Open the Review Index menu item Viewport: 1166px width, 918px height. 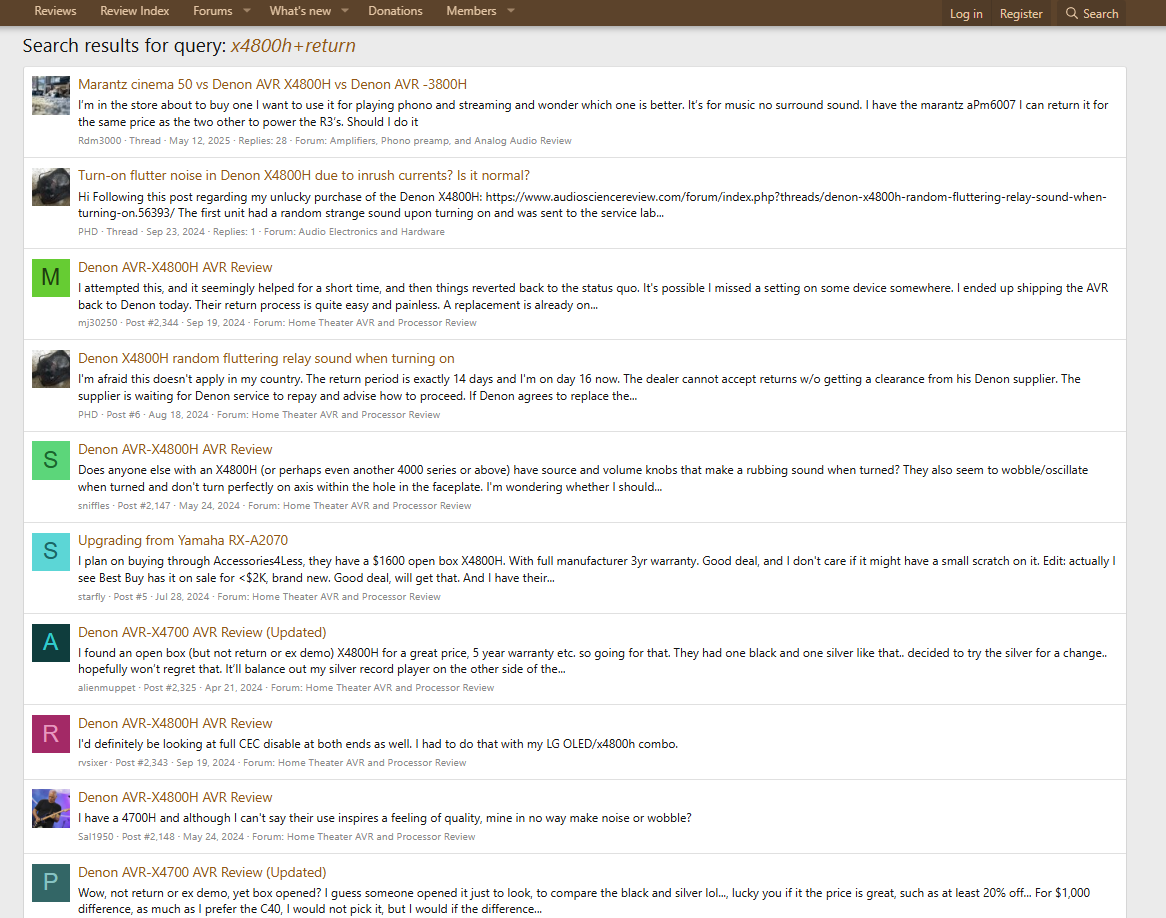point(134,11)
